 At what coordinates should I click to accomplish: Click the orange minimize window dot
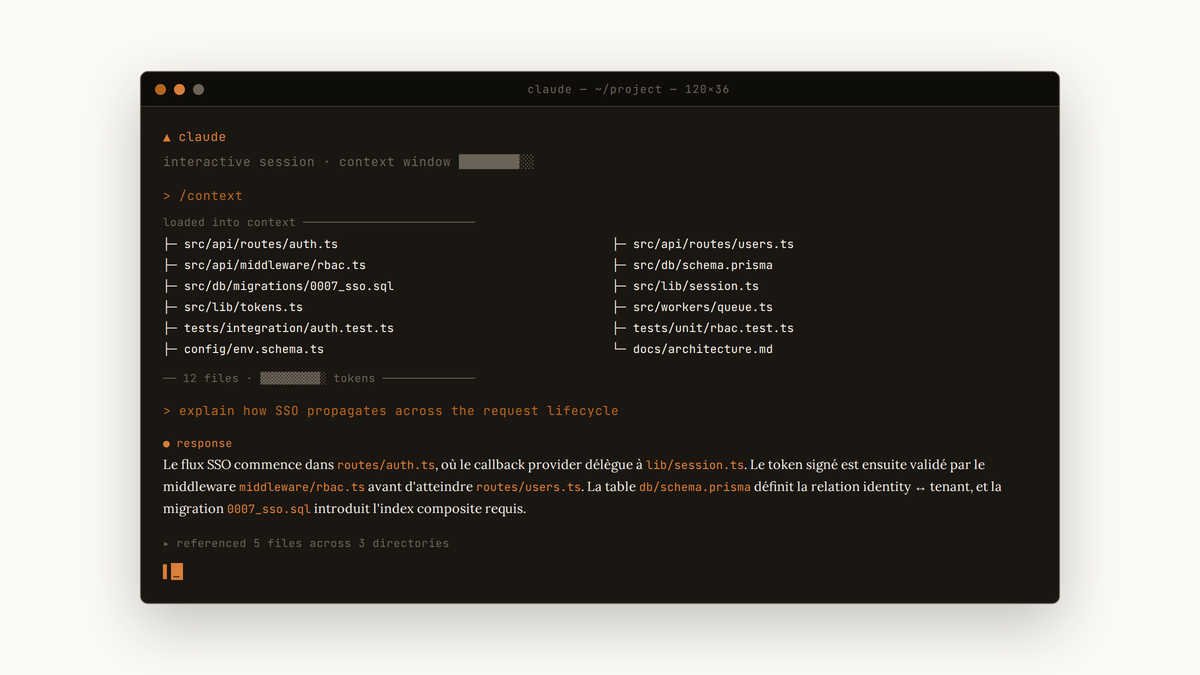[x=179, y=90]
